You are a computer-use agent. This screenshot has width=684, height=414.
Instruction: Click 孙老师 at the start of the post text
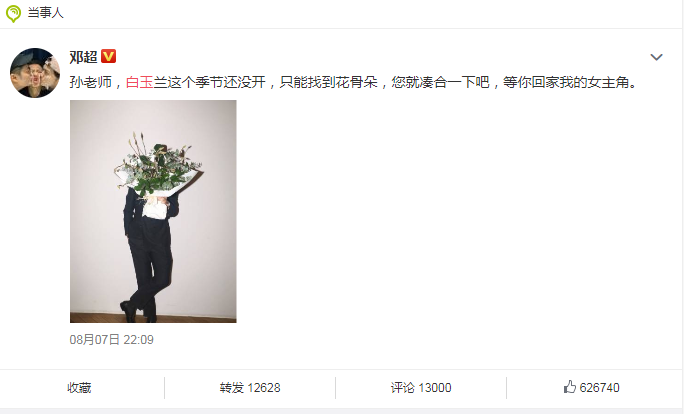click(90, 82)
